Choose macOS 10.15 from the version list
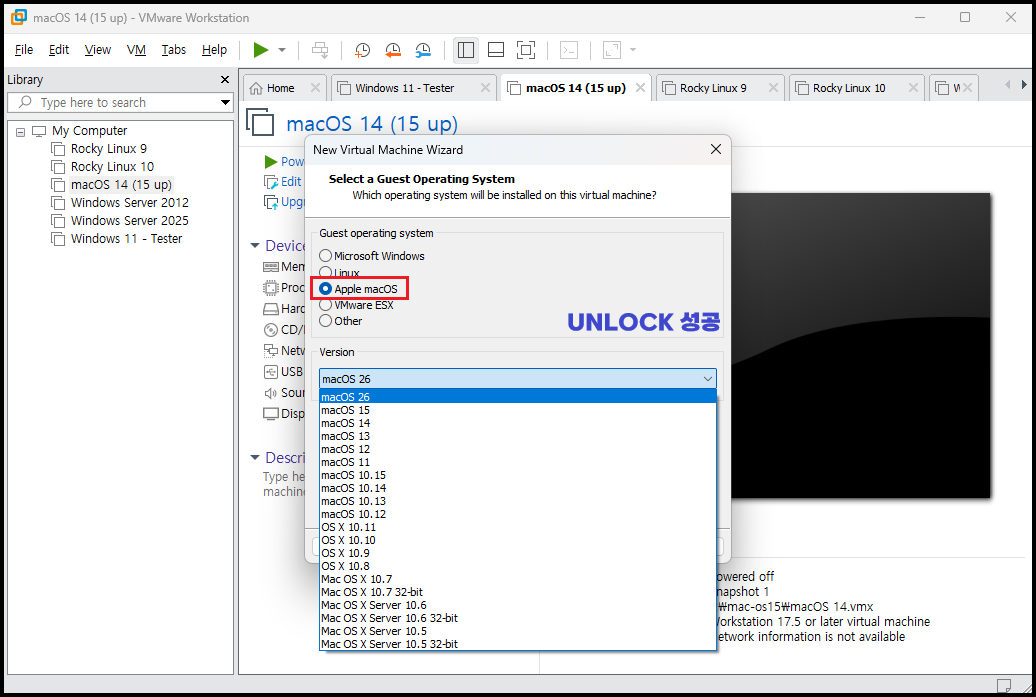The image size is (1036, 697). pos(517,475)
